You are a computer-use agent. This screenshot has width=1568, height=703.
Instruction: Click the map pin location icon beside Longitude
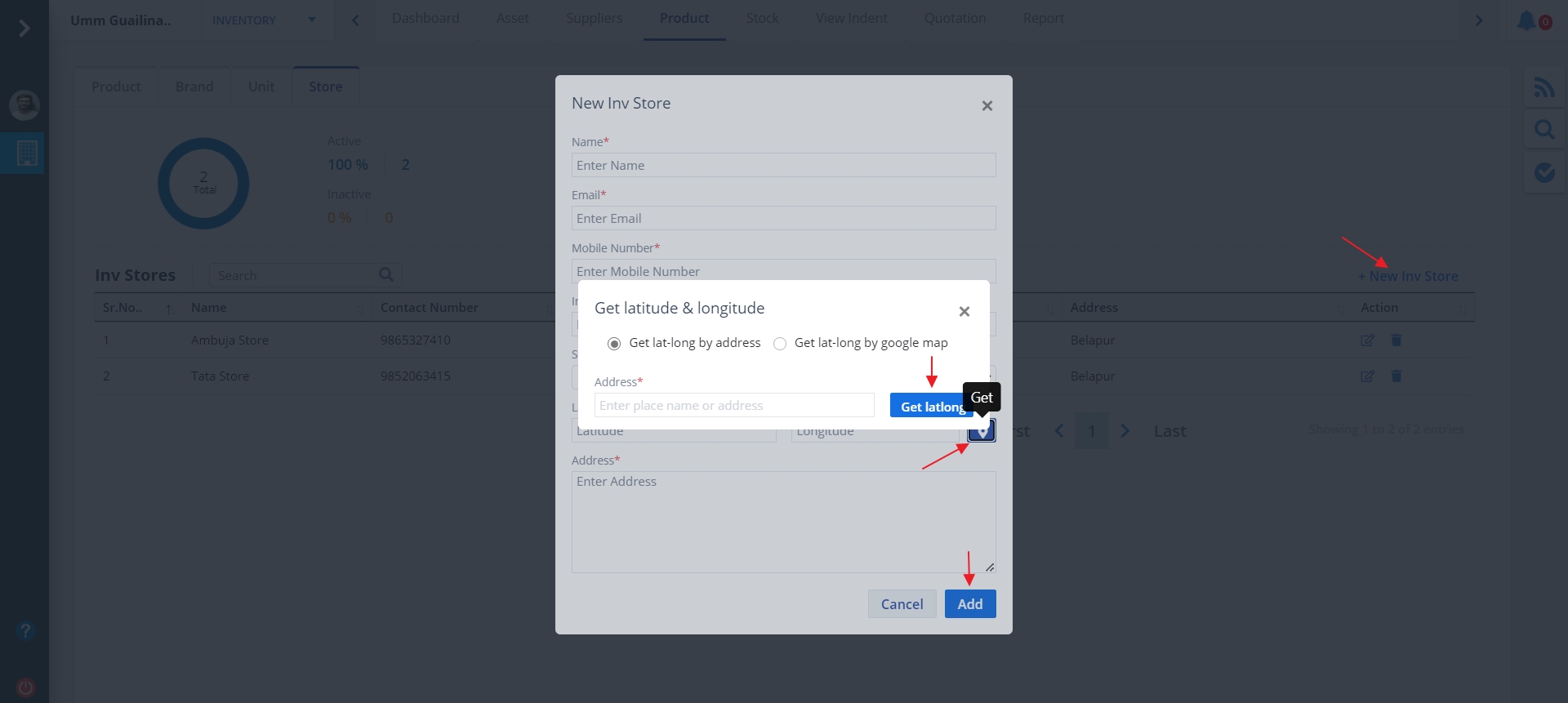(982, 430)
